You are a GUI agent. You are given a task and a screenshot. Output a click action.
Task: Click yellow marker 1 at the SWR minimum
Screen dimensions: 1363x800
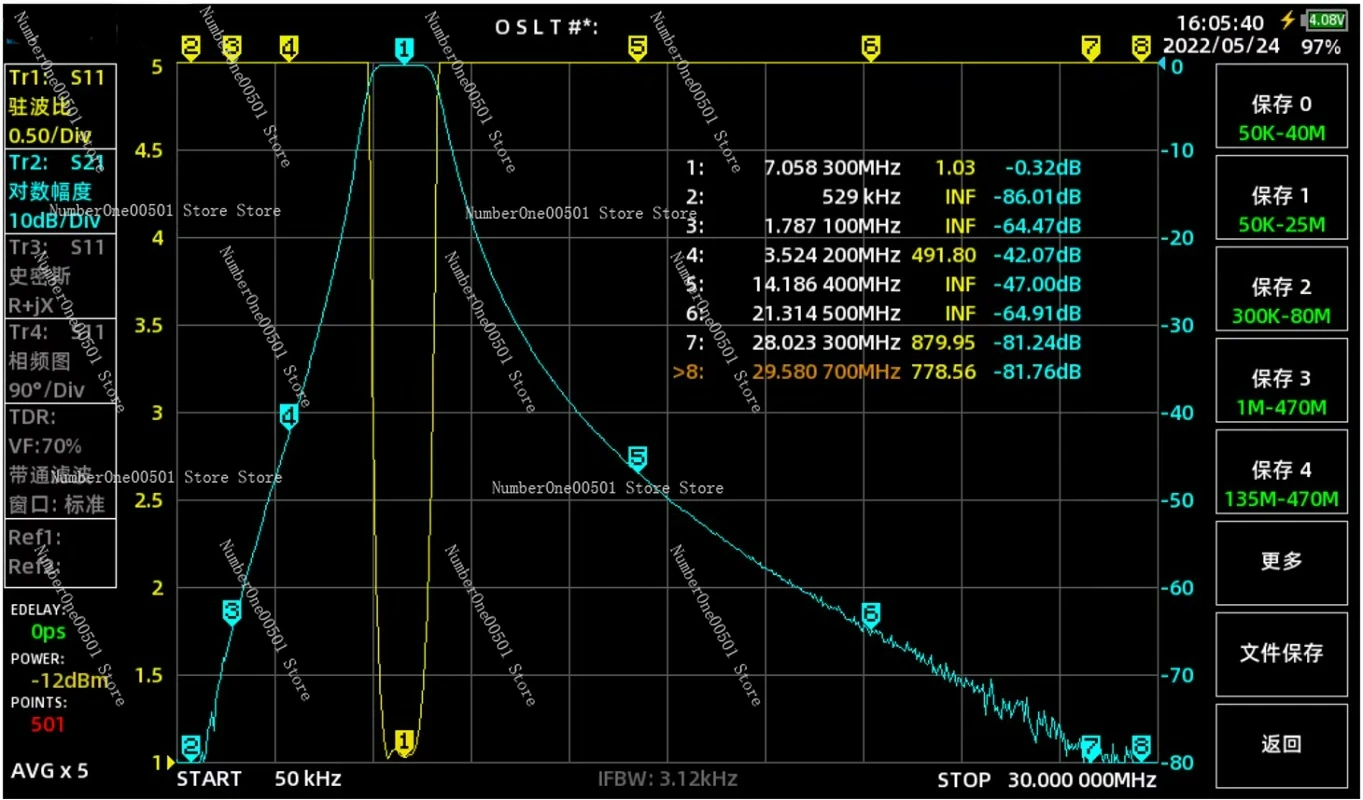[404, 742]
